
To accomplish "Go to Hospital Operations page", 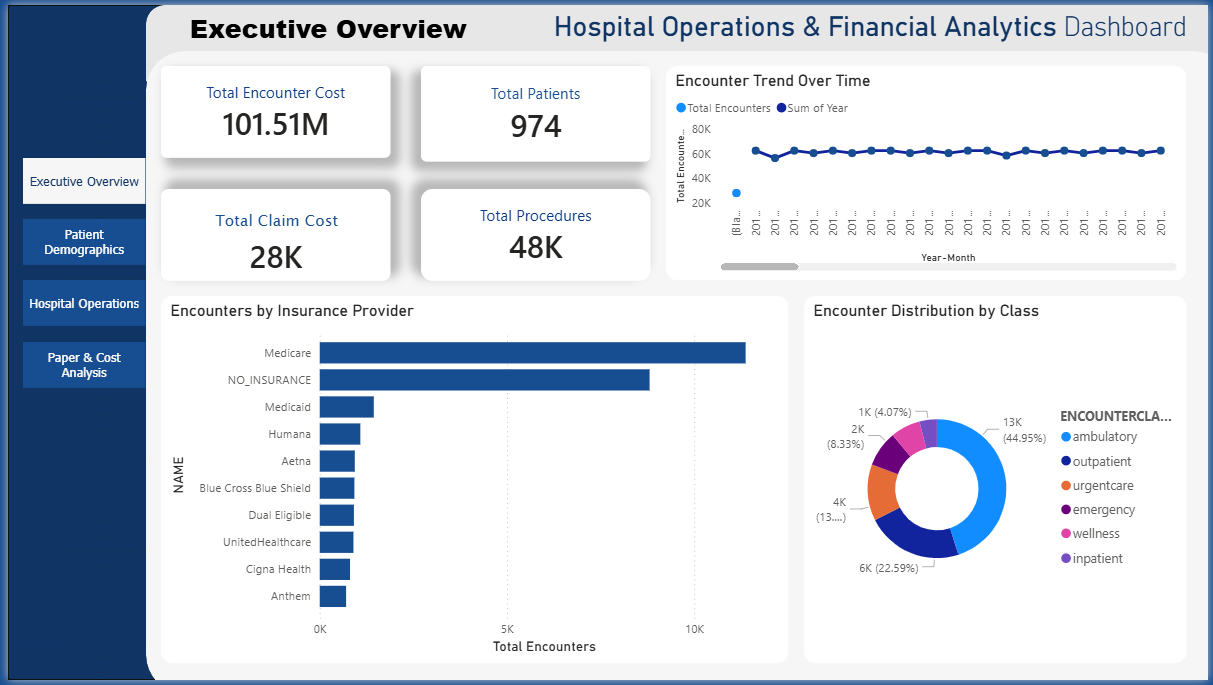I will click(x=84, y=304).
